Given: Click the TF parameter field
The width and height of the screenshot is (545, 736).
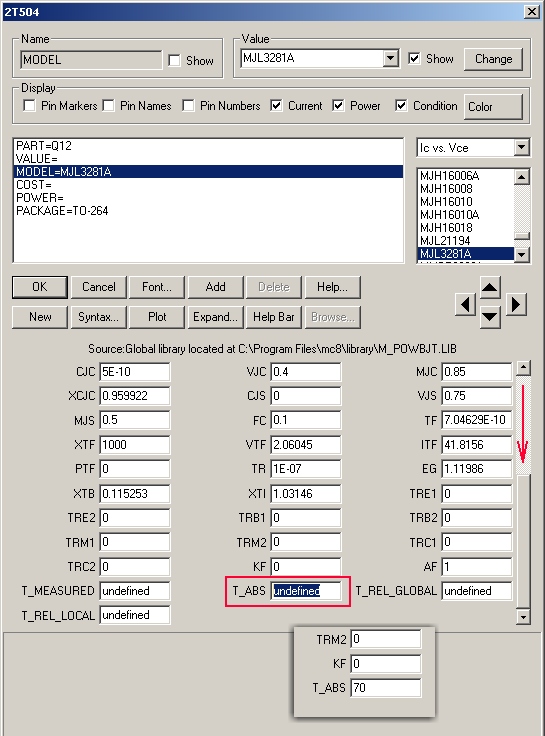Looking at the screenshot, I should (x=476, y=420).
